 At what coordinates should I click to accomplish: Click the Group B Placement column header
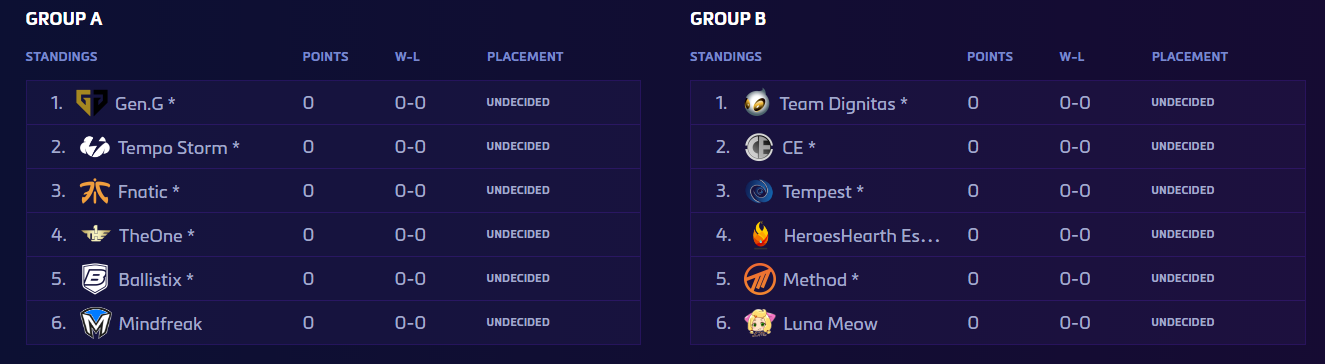tap(1189, 57)
